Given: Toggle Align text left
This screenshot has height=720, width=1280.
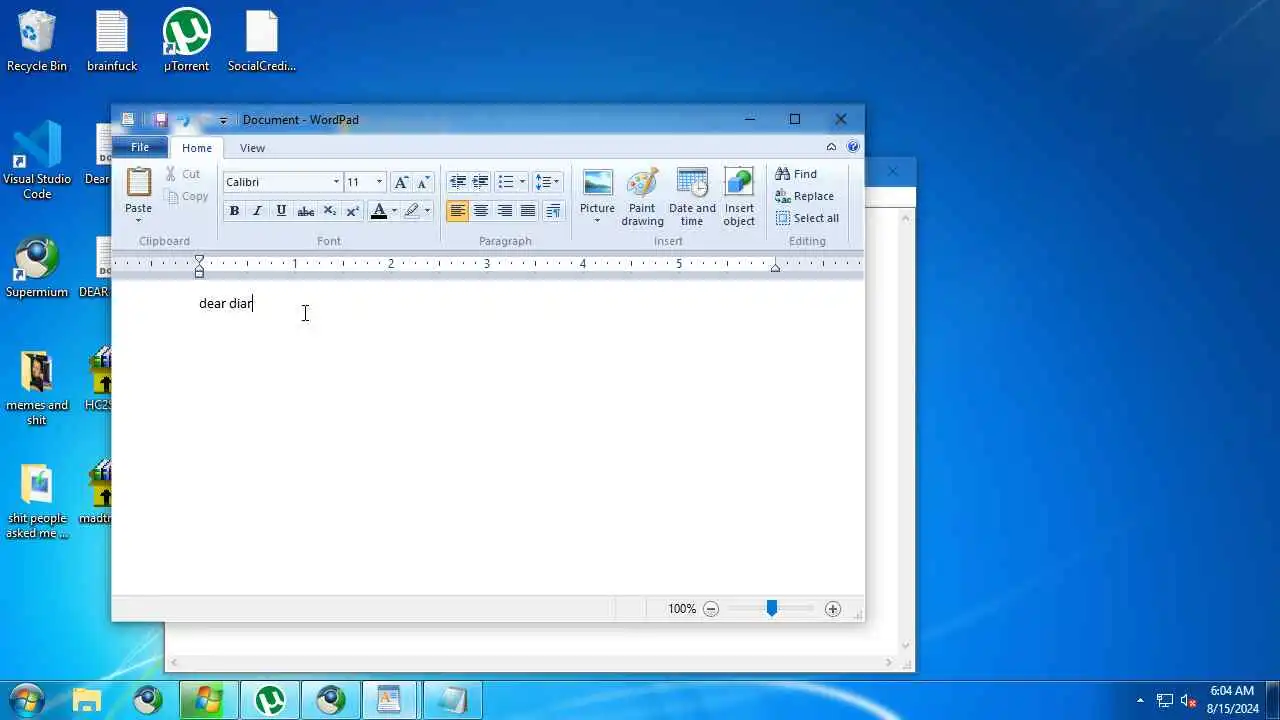Looking at the screenshot, I should click(458, 211).
